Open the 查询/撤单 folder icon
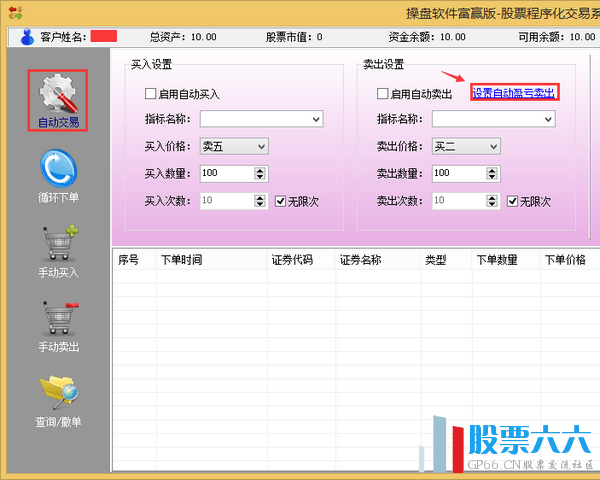Viewport: 600px width, 480px height. (x=58, y=394)
